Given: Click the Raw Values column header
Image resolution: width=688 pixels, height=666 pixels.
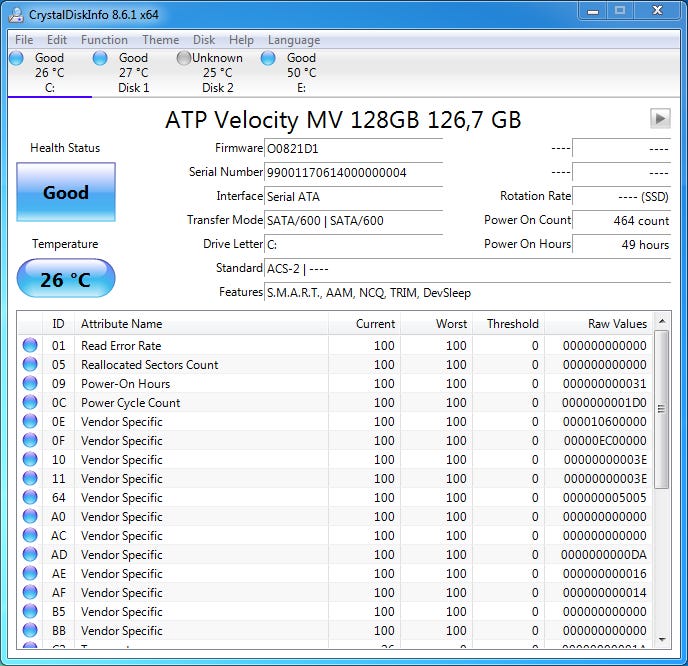Looking at the screenshot, I should pos(599,324).
